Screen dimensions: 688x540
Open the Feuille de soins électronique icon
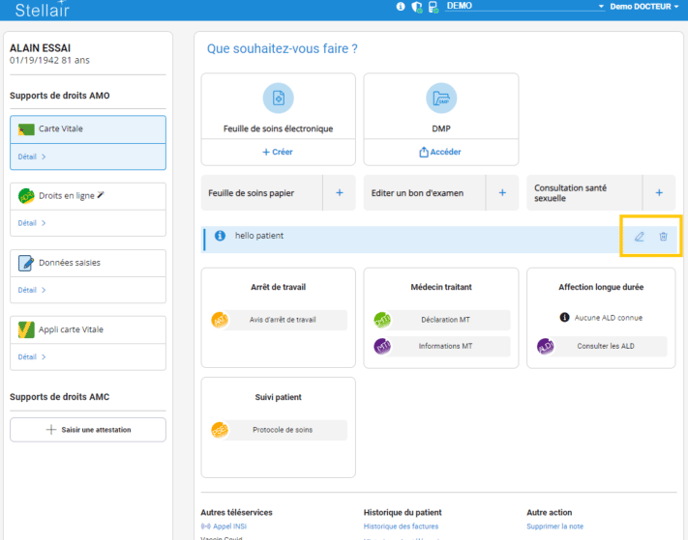click(278, 98)
